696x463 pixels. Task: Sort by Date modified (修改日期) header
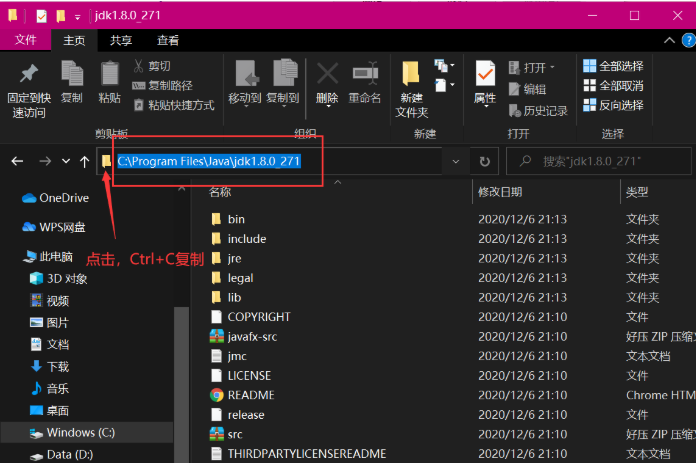click(500, 192)
